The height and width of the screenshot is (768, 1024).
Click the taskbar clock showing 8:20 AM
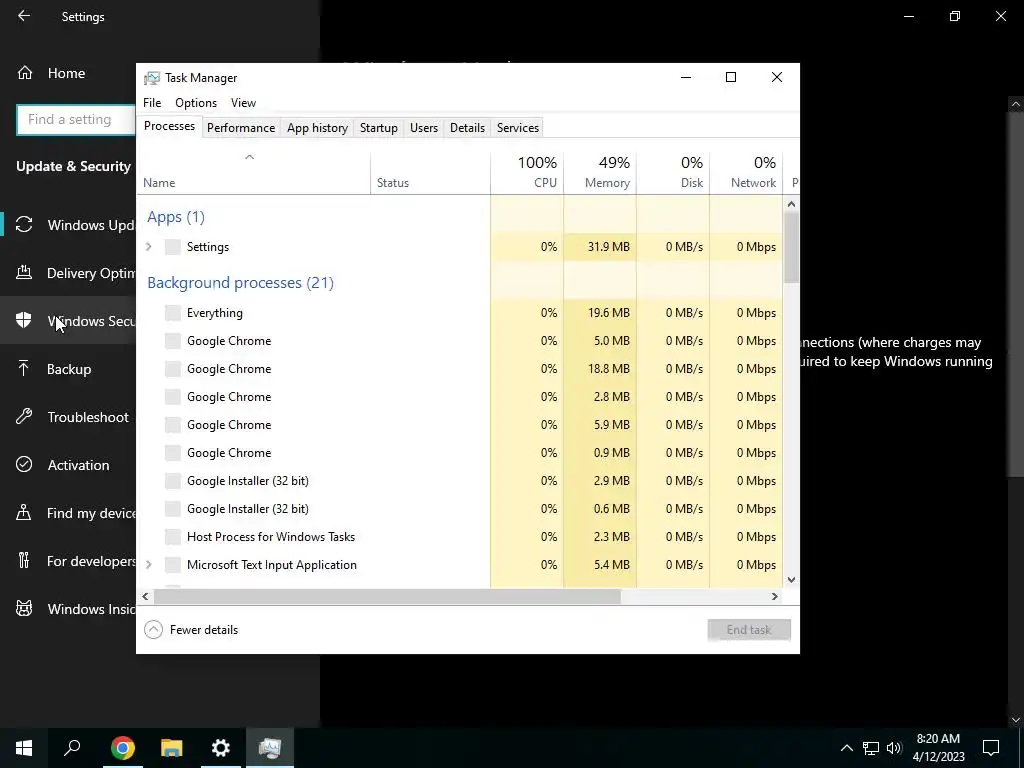pos(938,748)
